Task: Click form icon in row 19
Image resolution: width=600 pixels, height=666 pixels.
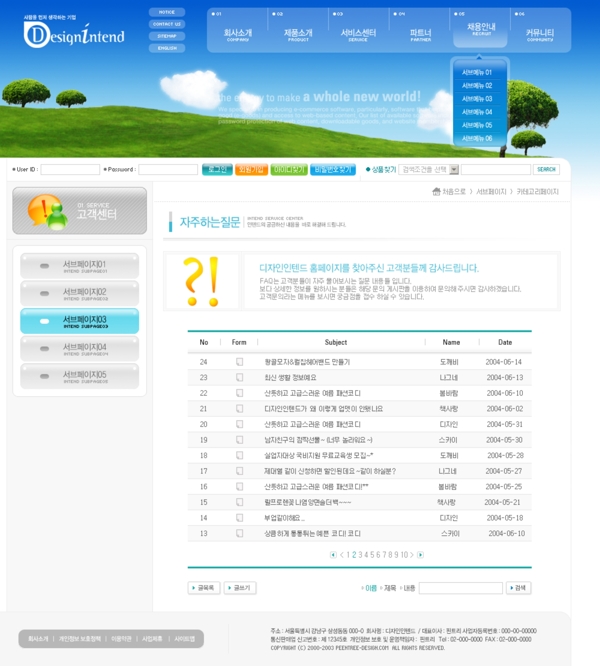Action: 239,440
